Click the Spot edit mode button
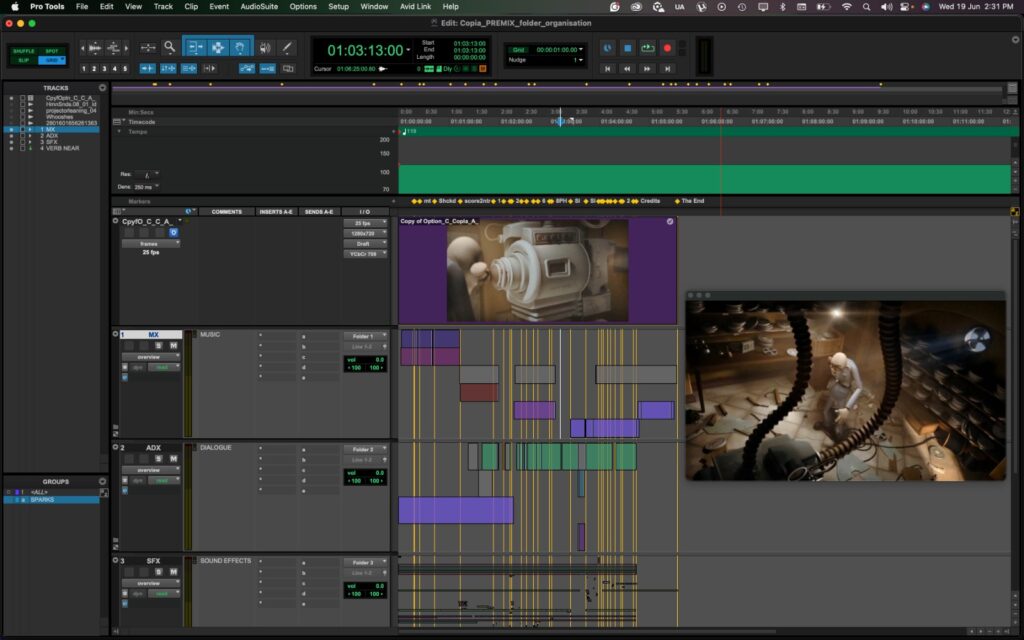The width and height of the screenshot is (1024, 640). (51, 50)
